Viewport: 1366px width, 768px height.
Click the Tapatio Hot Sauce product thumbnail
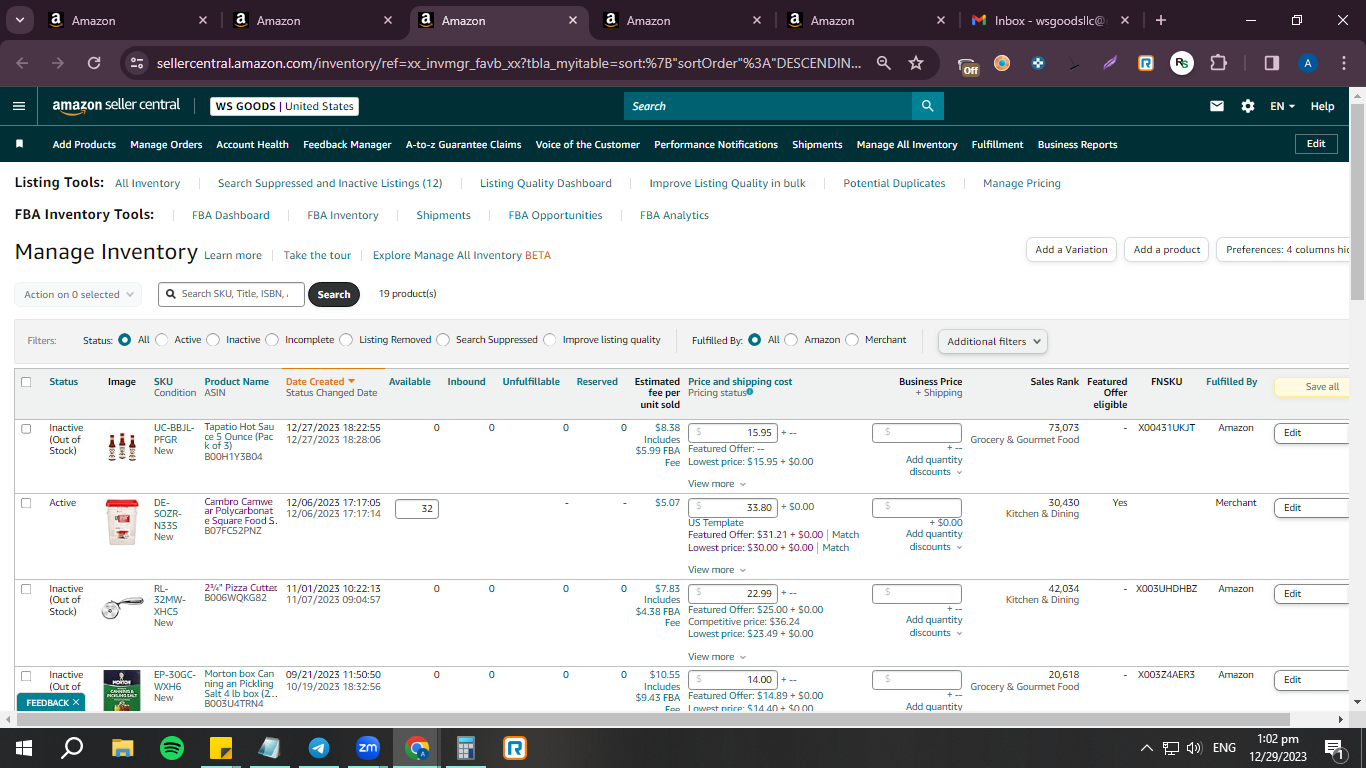(x=121, y=446)
